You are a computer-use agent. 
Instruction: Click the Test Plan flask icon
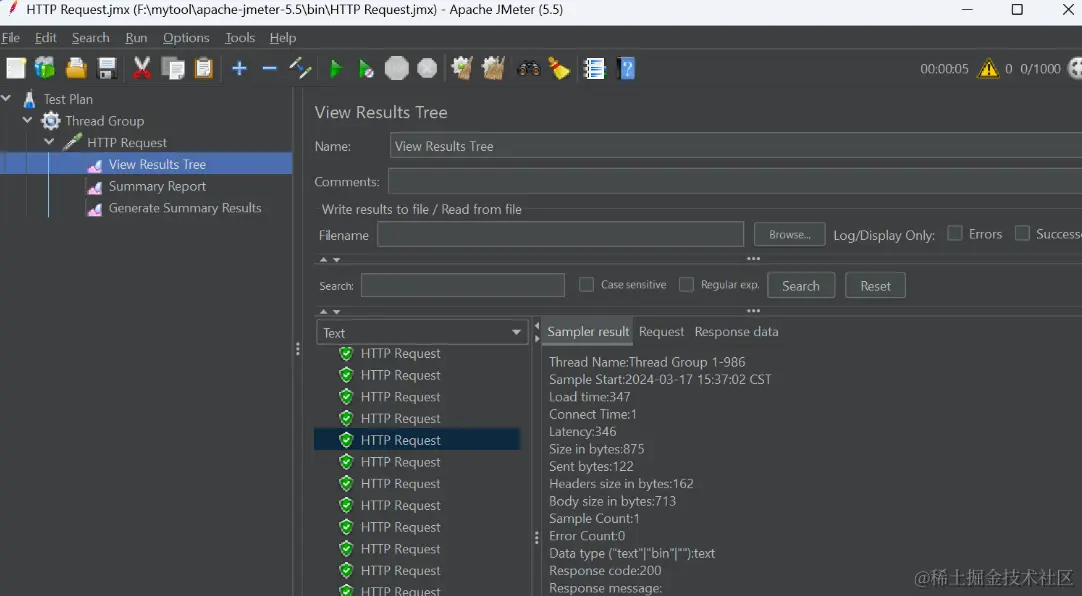point(29,99)
